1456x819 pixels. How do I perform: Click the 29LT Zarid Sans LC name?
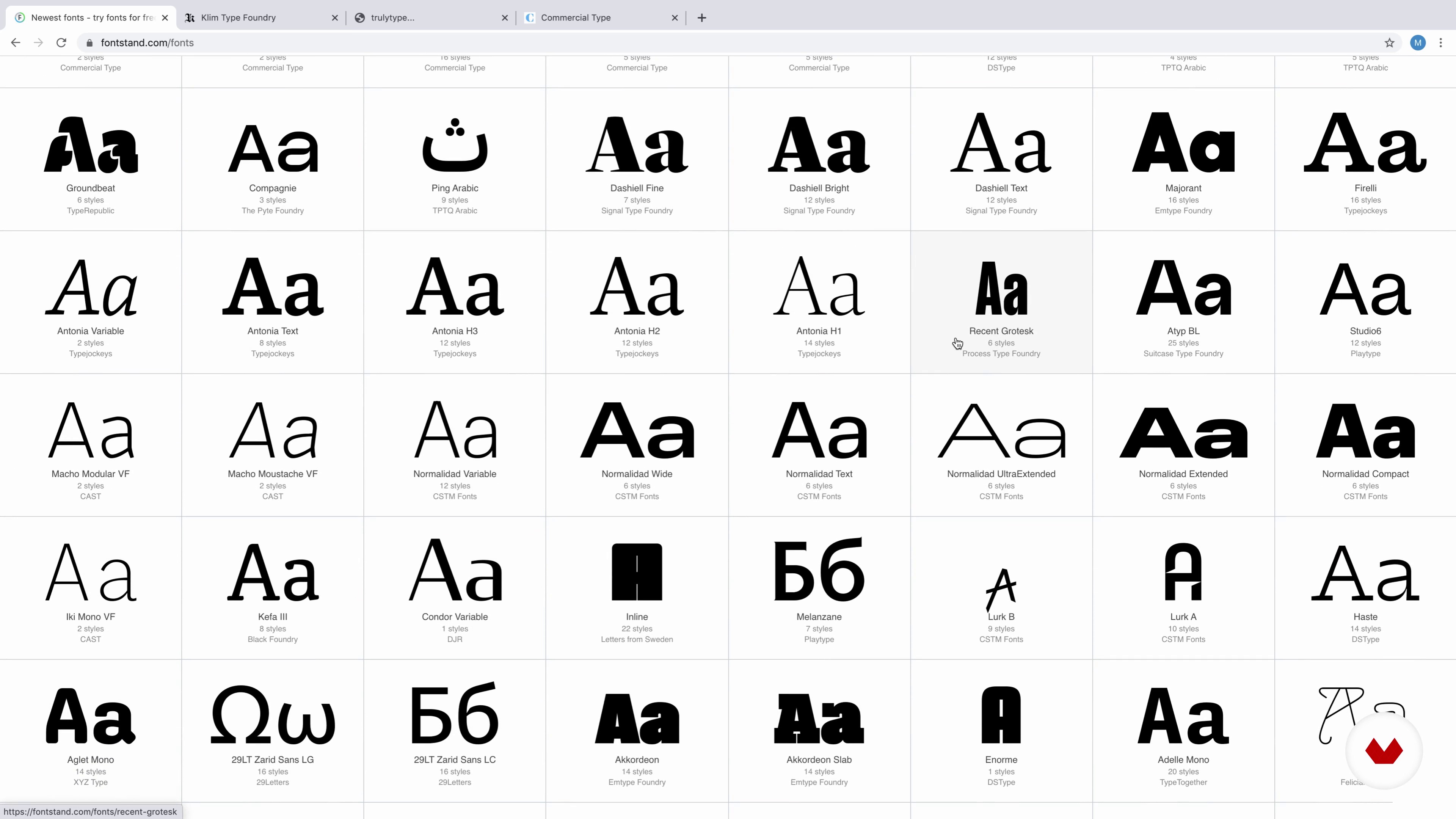[455, 760]
